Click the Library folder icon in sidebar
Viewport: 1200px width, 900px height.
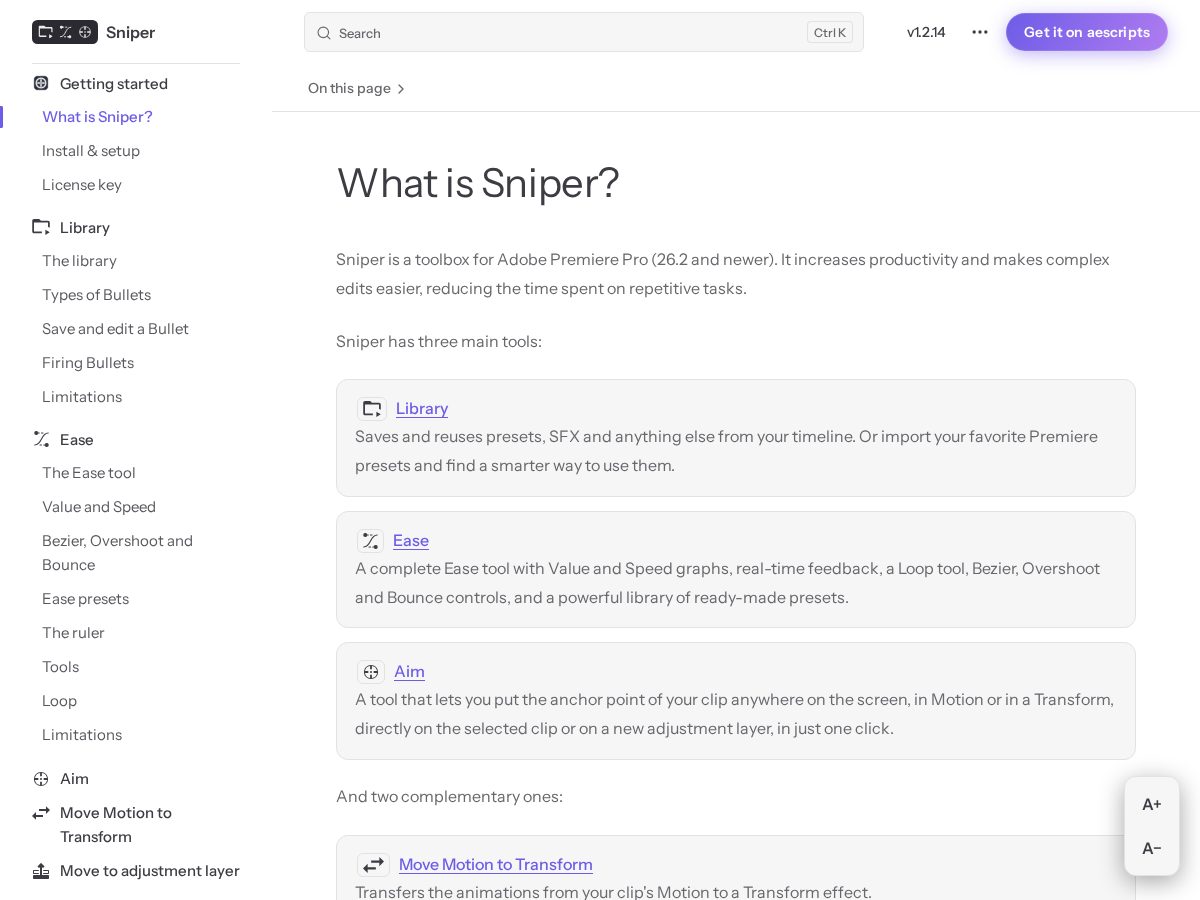click(x=41, y=227)
